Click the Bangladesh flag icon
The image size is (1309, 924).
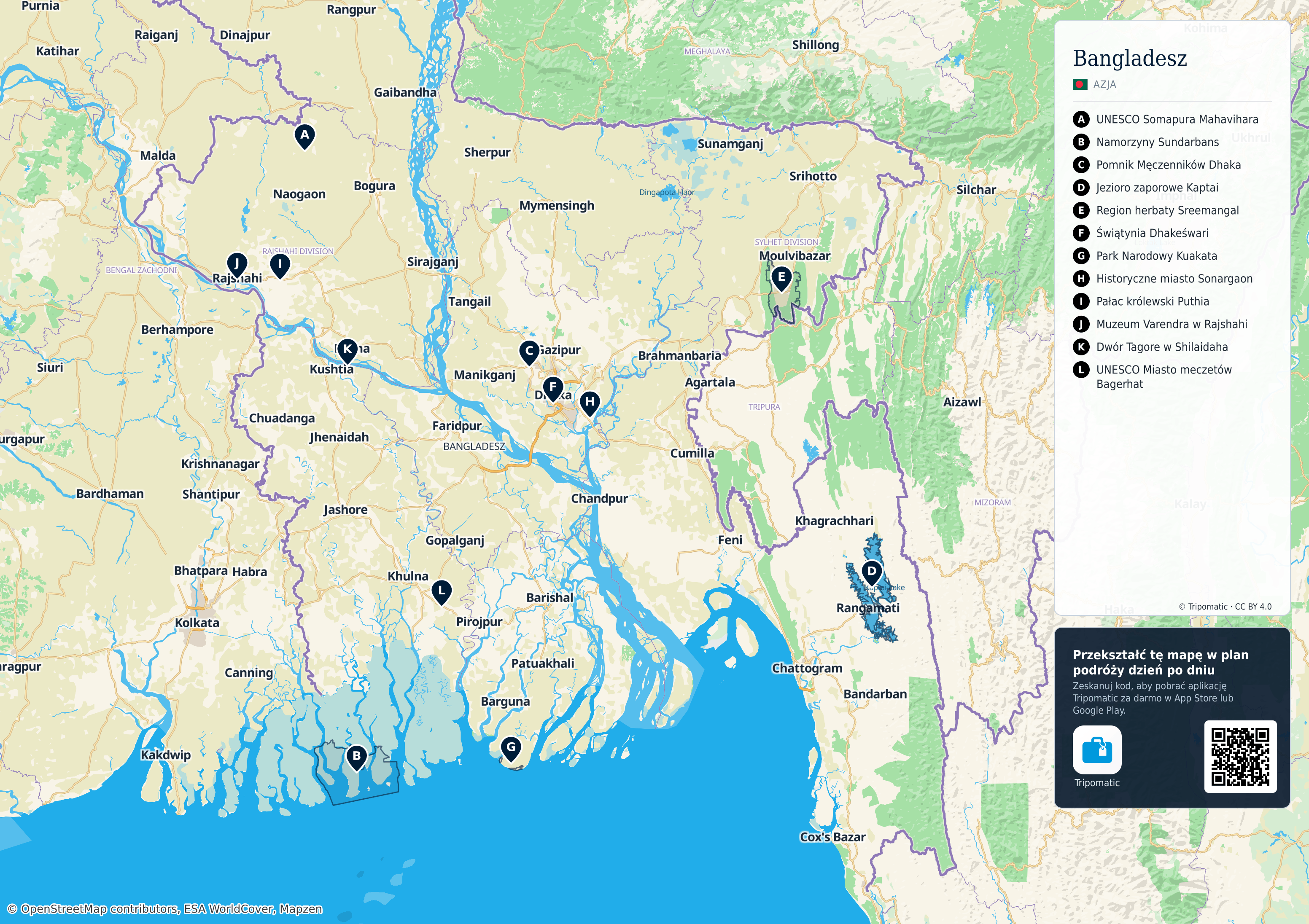tap(1080, 85)
